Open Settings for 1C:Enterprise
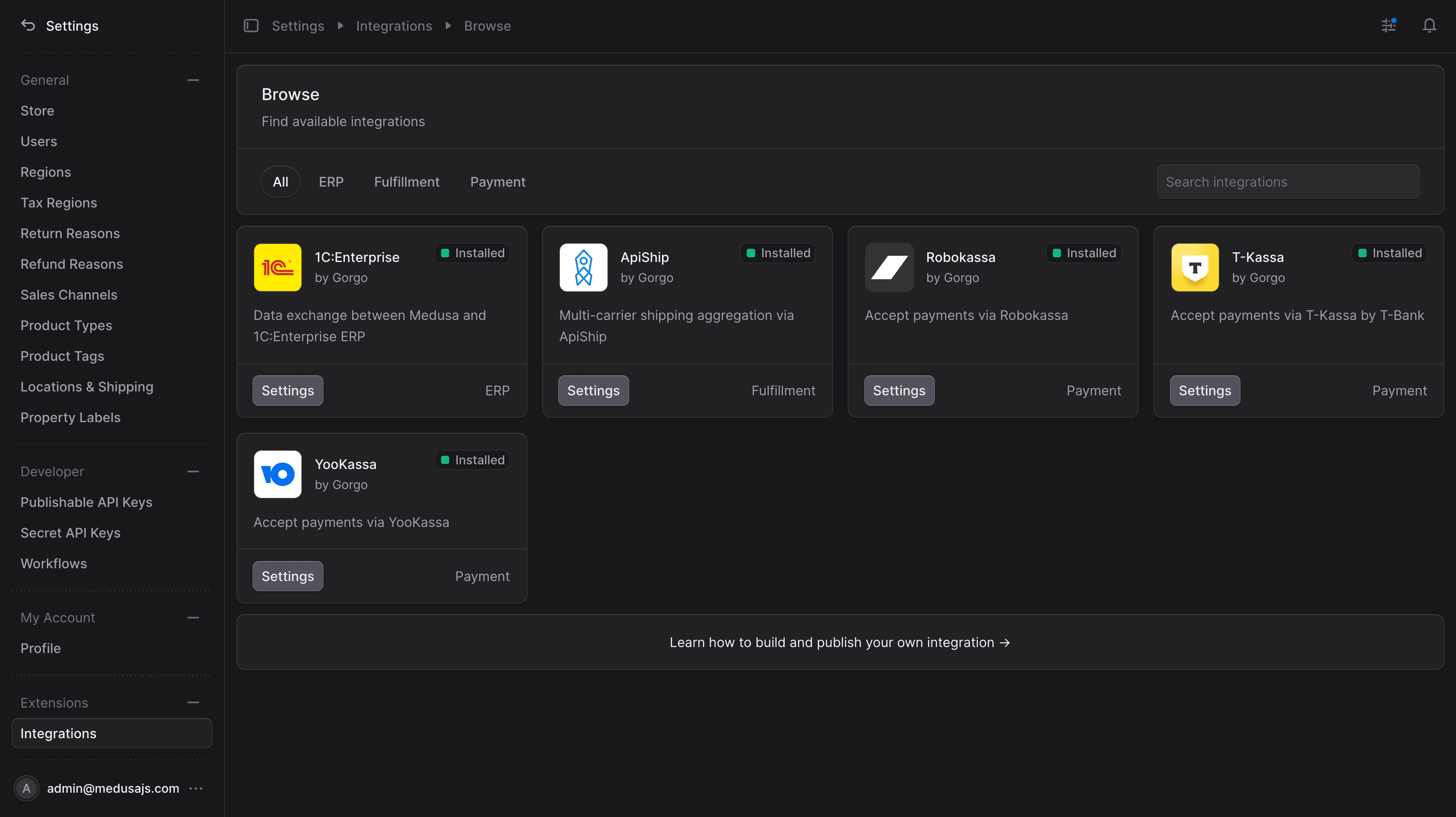The width and height of the screenshot is (1456, 817). click(288, 391)
